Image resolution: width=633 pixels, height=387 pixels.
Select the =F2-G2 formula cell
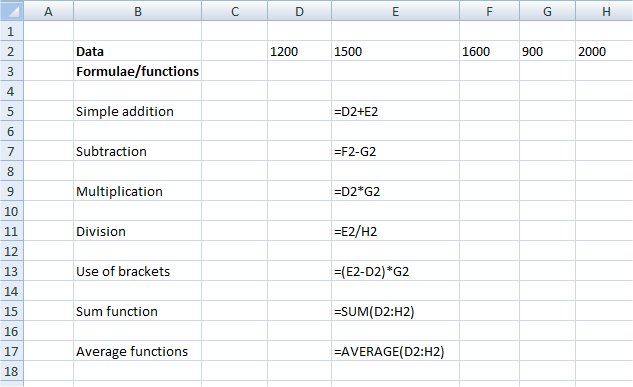396,151
